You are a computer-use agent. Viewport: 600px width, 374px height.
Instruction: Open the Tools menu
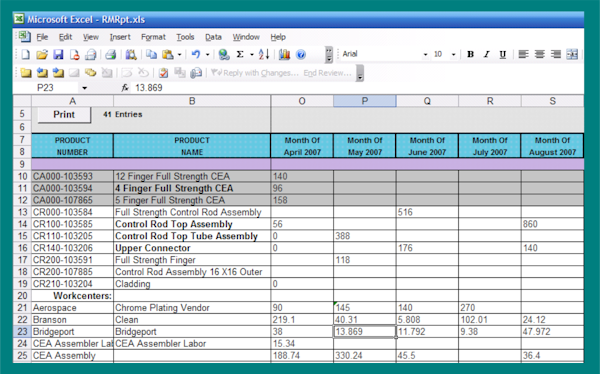[x=185, y=37]
